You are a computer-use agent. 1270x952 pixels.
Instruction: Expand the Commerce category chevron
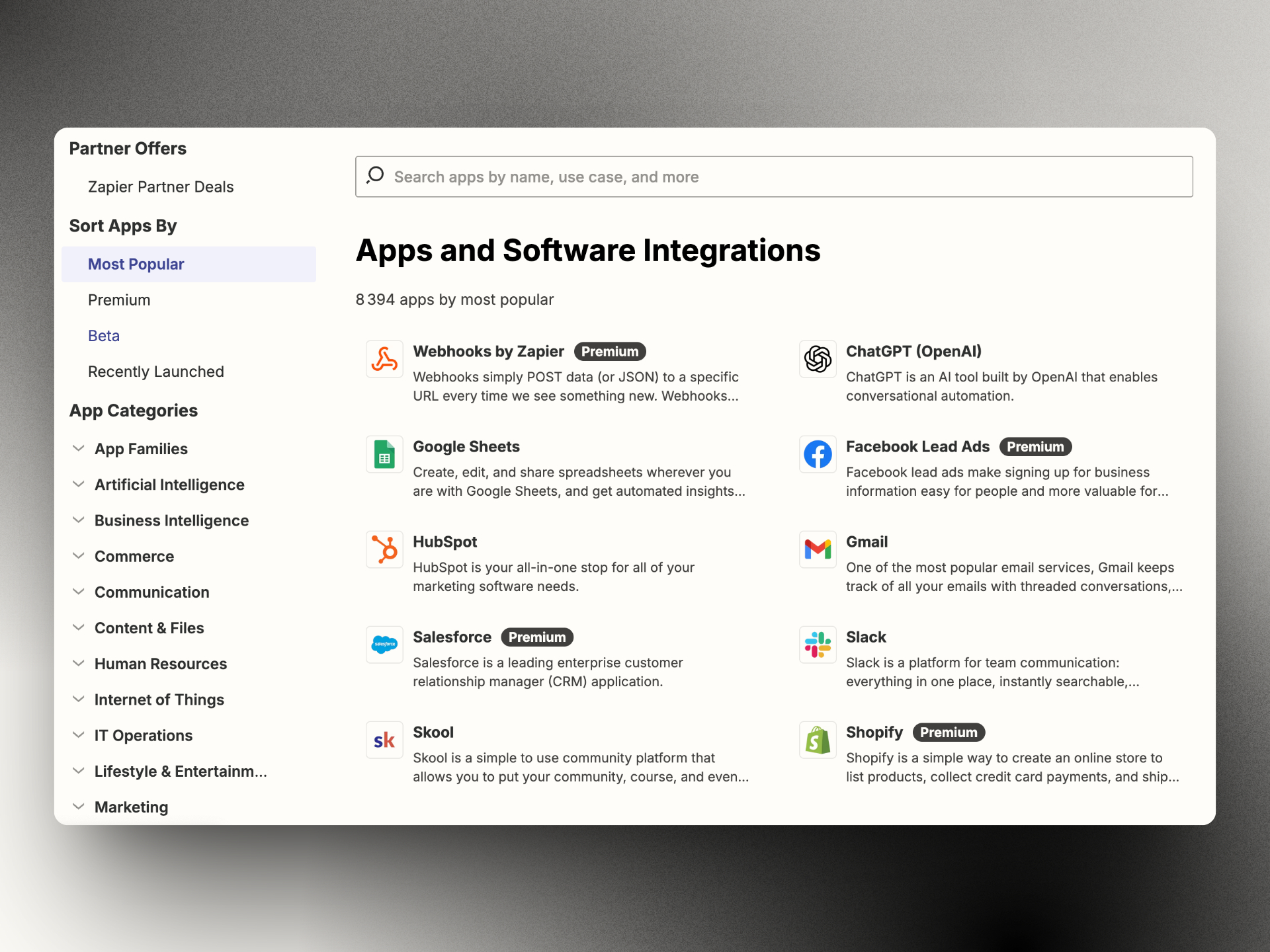point(78,555)
